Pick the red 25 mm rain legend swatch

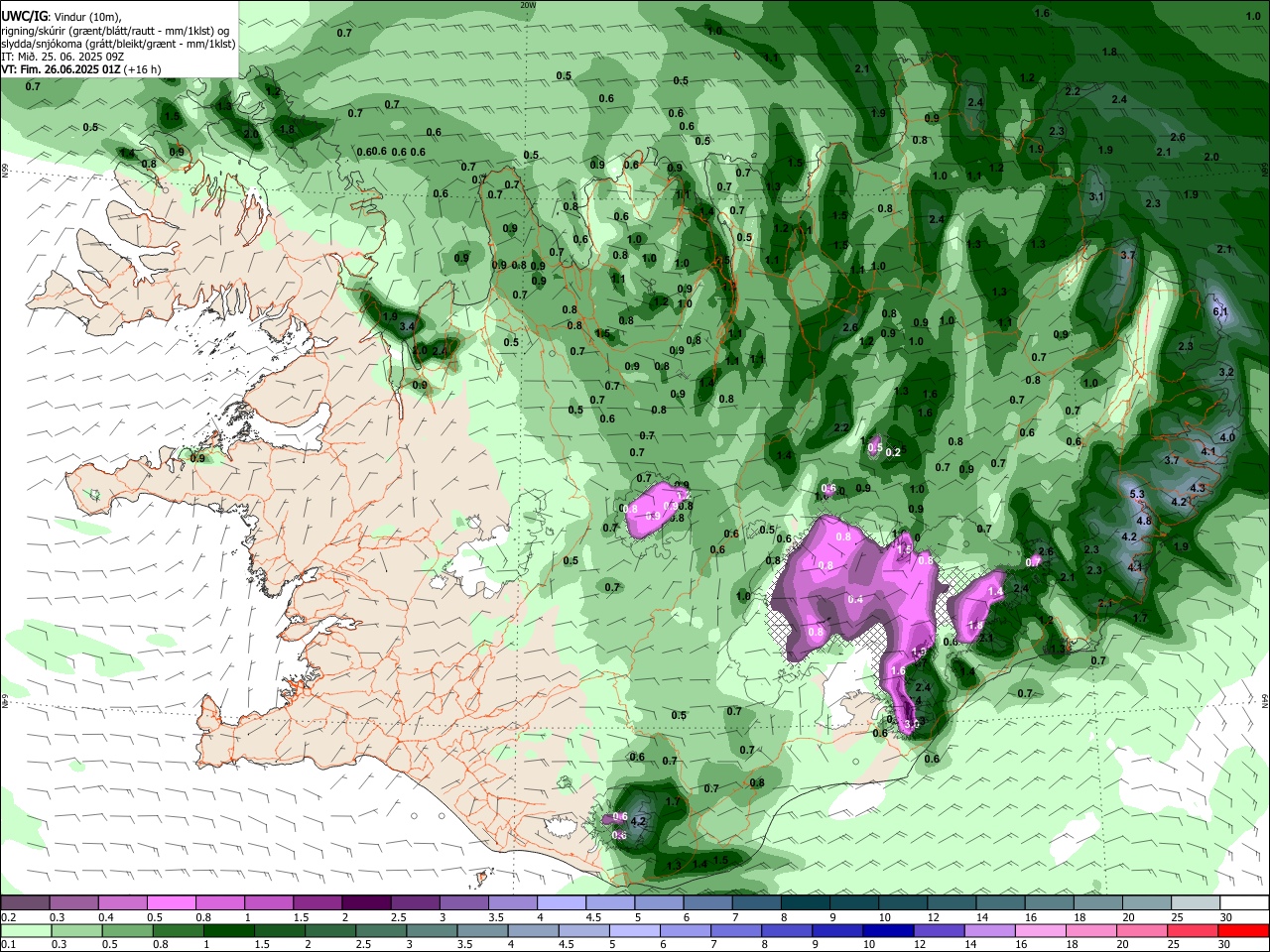[1195, 930]
